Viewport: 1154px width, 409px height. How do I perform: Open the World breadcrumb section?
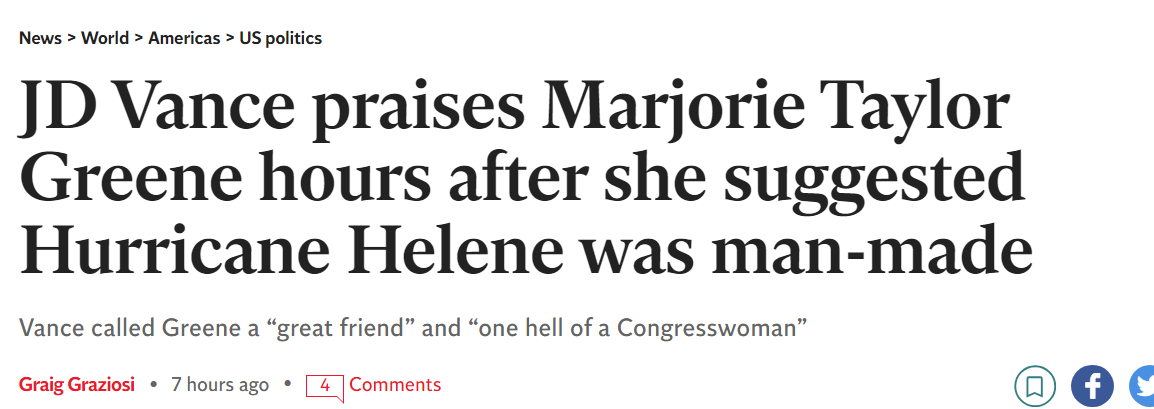point(105,38)
